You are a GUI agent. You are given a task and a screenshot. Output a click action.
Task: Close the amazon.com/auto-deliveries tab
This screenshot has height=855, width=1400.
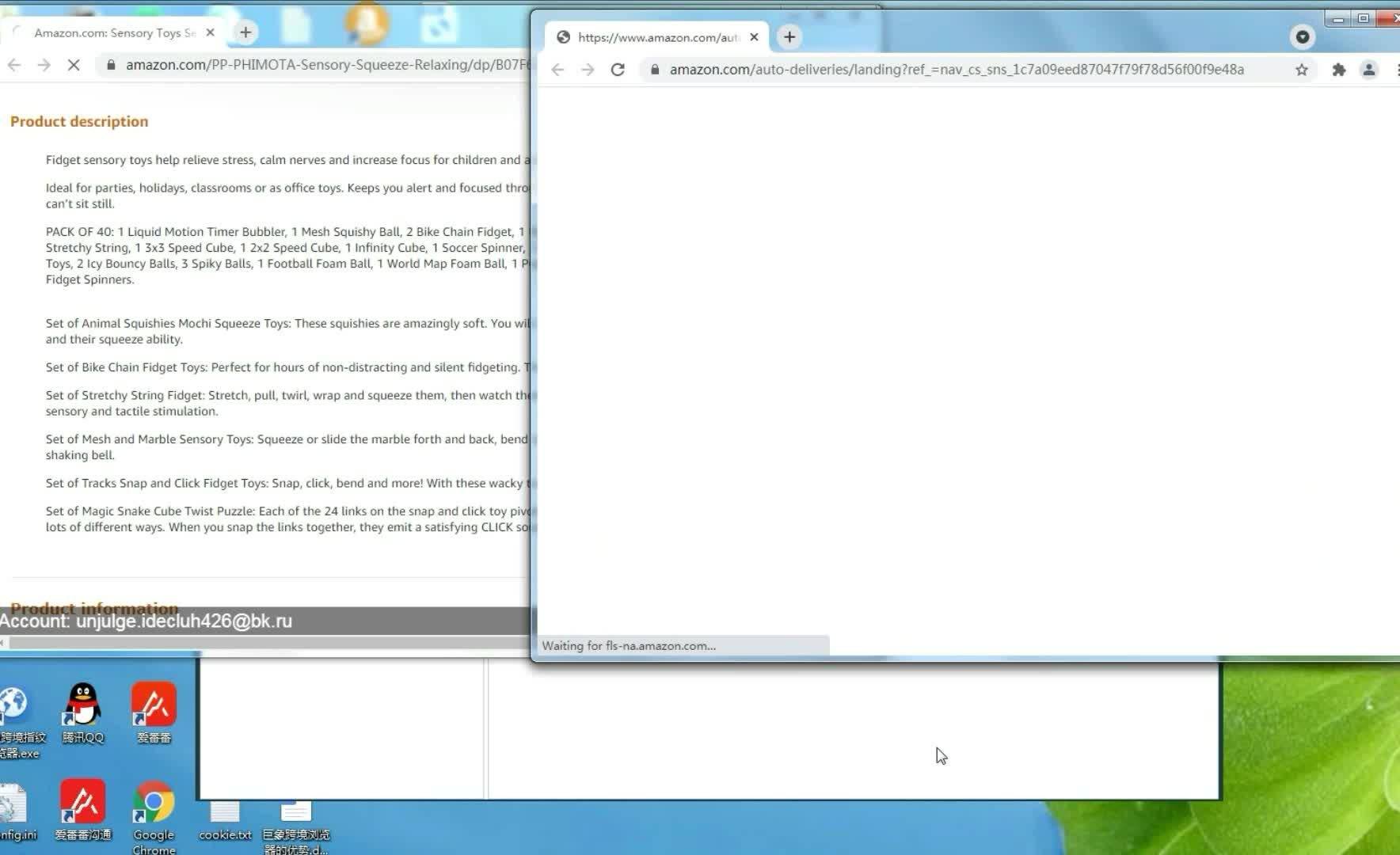coord(754,36)
